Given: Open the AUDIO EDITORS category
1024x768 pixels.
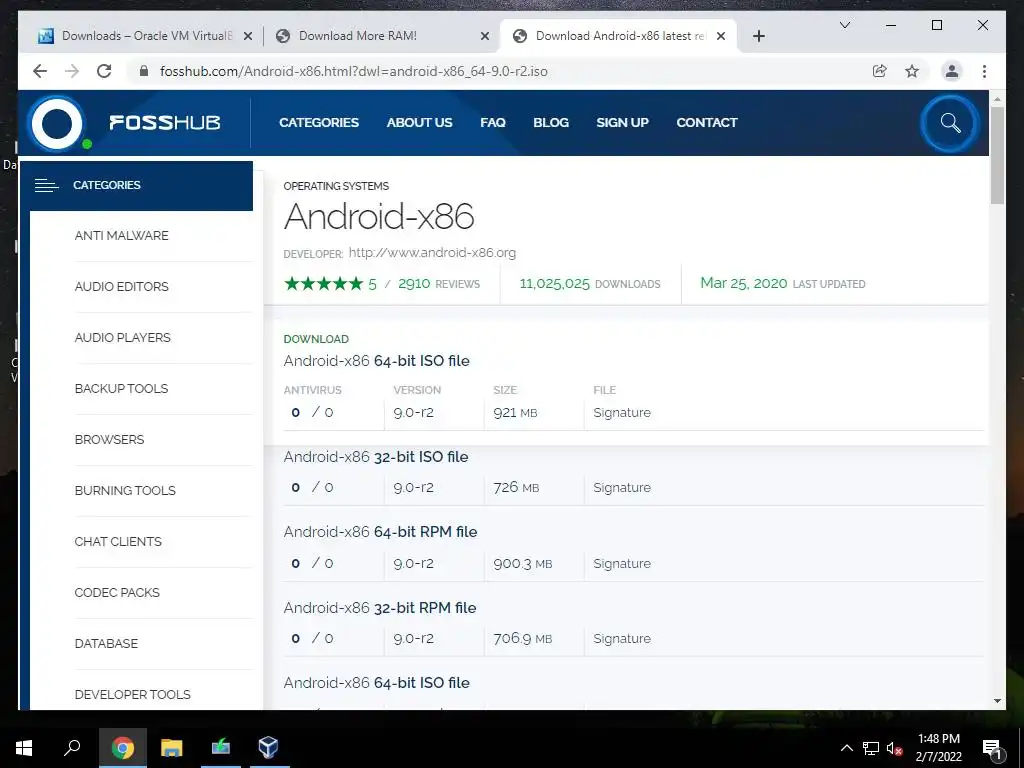Looking at the screenshot, I should pyautogui.click(x=121, y=287).
